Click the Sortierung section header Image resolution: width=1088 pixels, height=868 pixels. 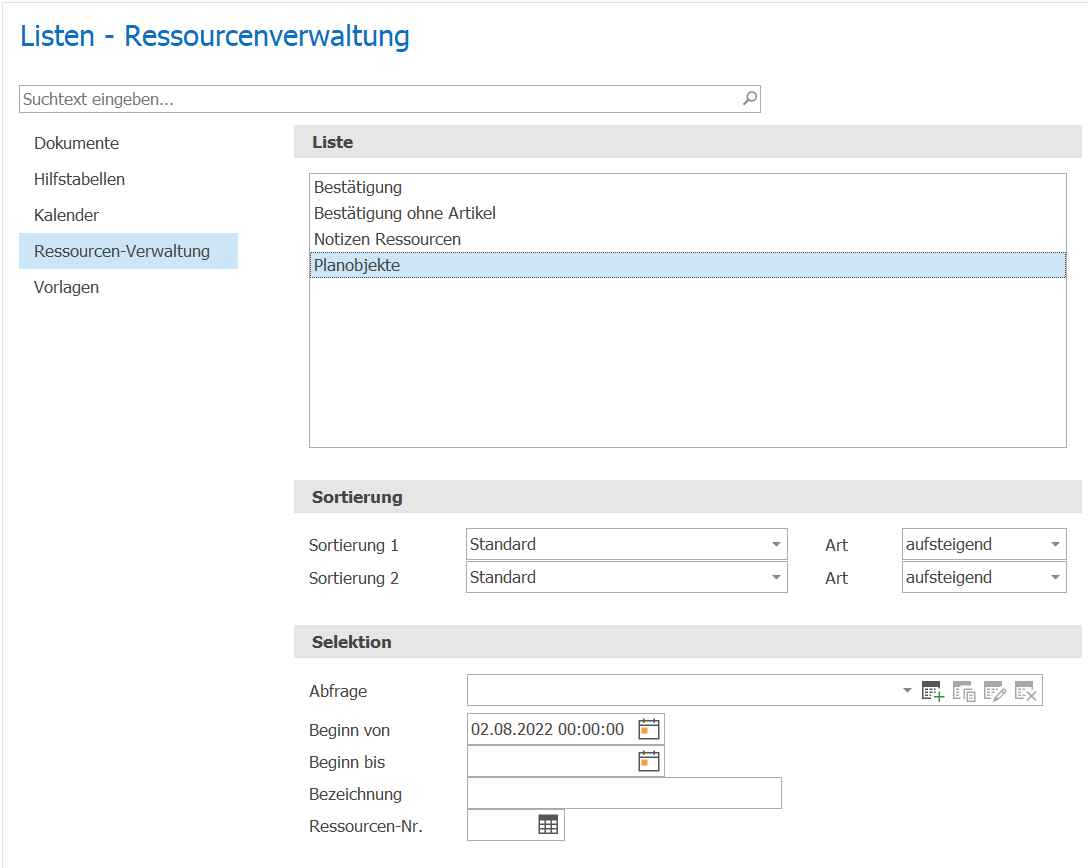(x=688, y=497)
